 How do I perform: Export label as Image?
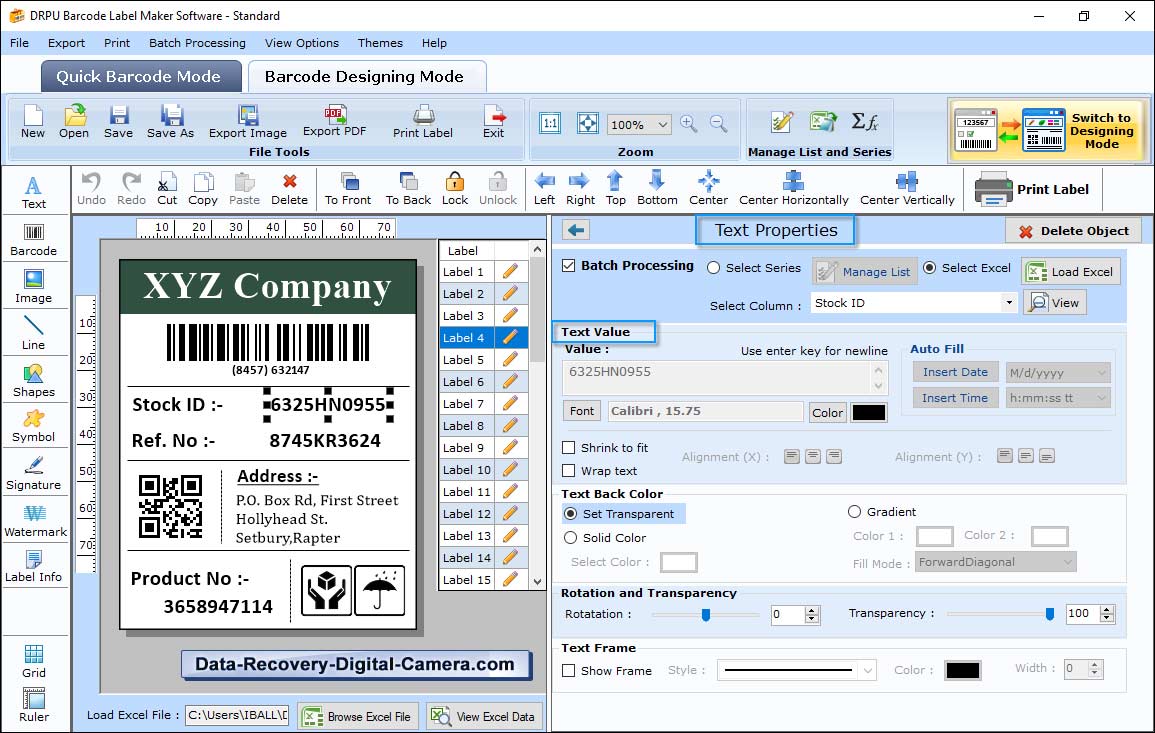(x=248, y=122)
